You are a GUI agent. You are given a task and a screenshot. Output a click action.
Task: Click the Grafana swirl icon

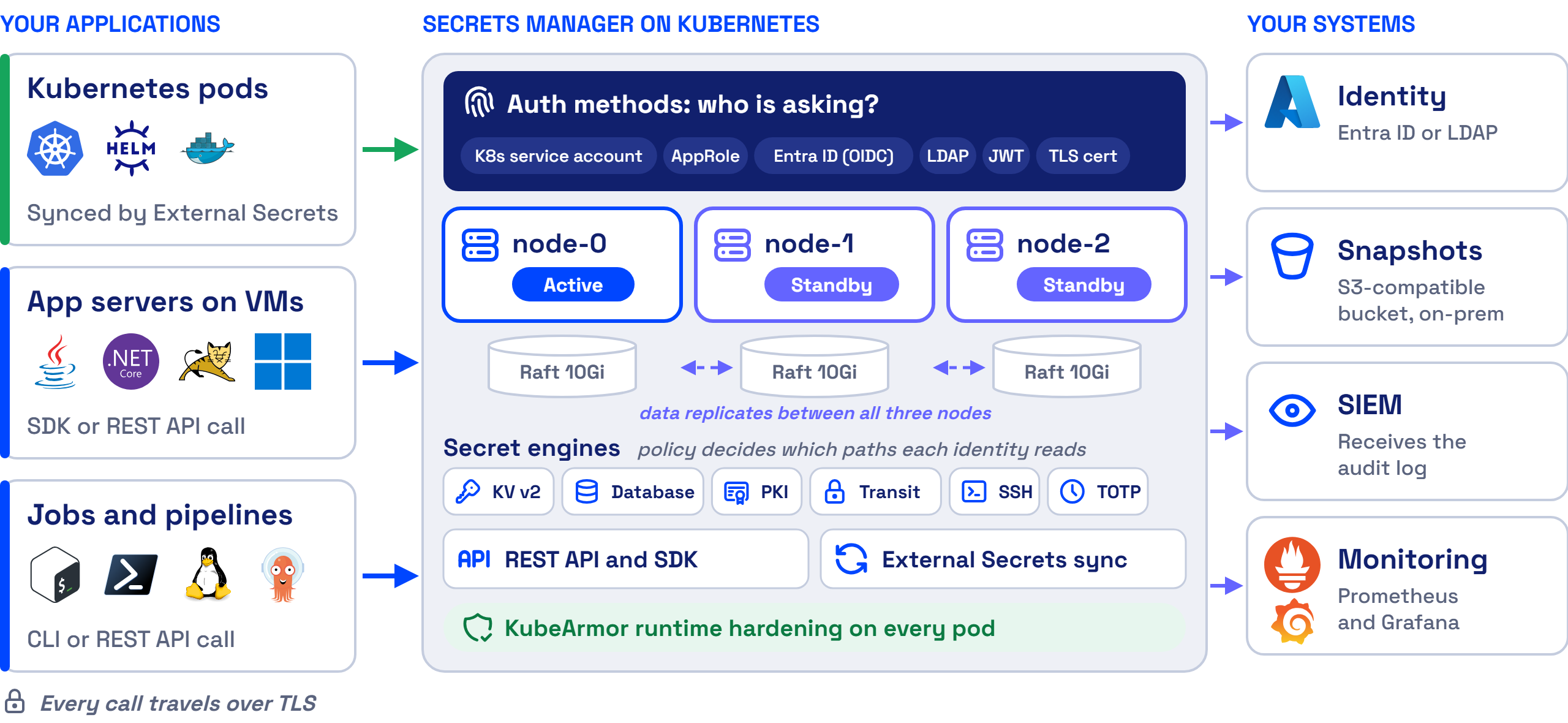tap(1292, 621)
